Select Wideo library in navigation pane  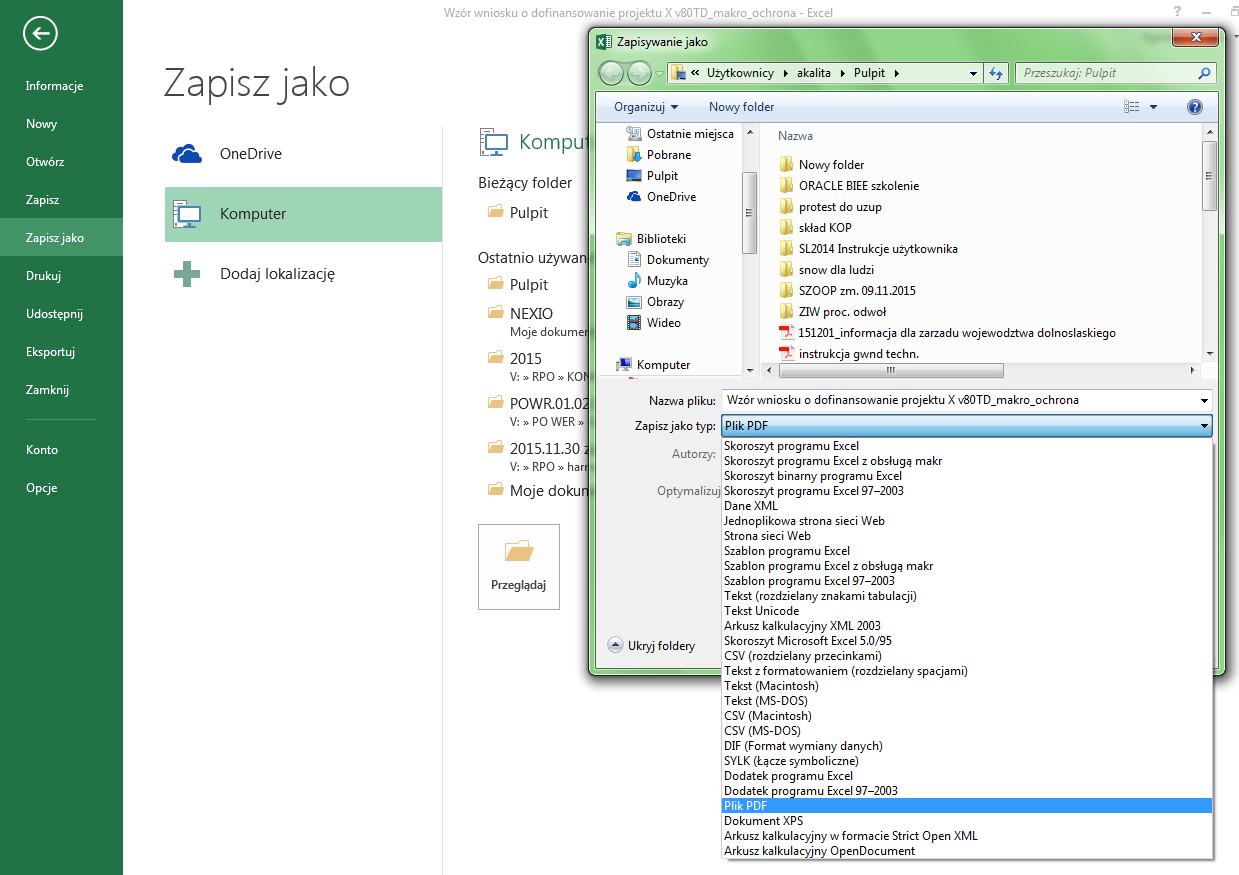click(x=653, y=323)
